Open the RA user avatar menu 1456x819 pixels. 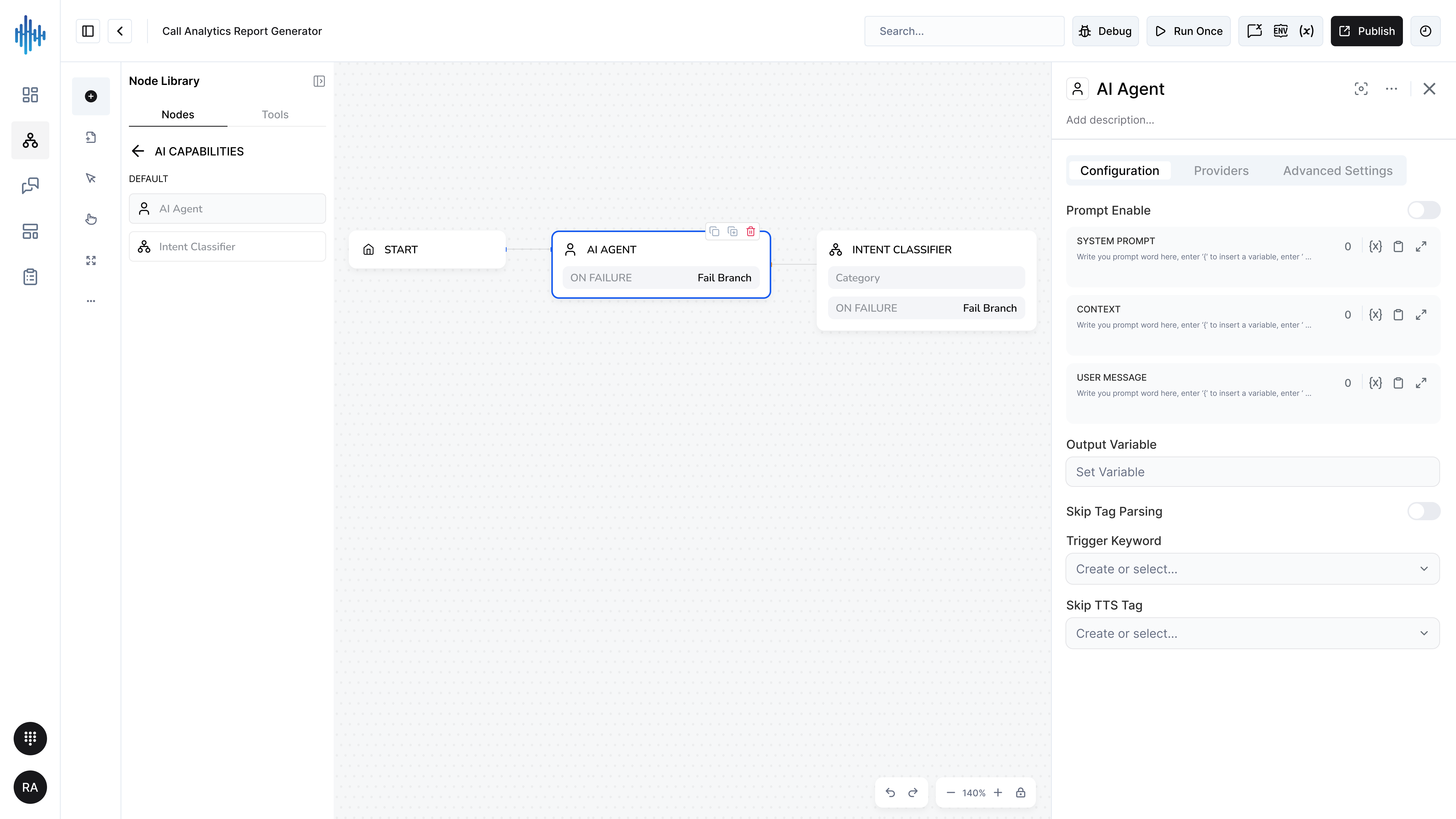coord(30,787)
